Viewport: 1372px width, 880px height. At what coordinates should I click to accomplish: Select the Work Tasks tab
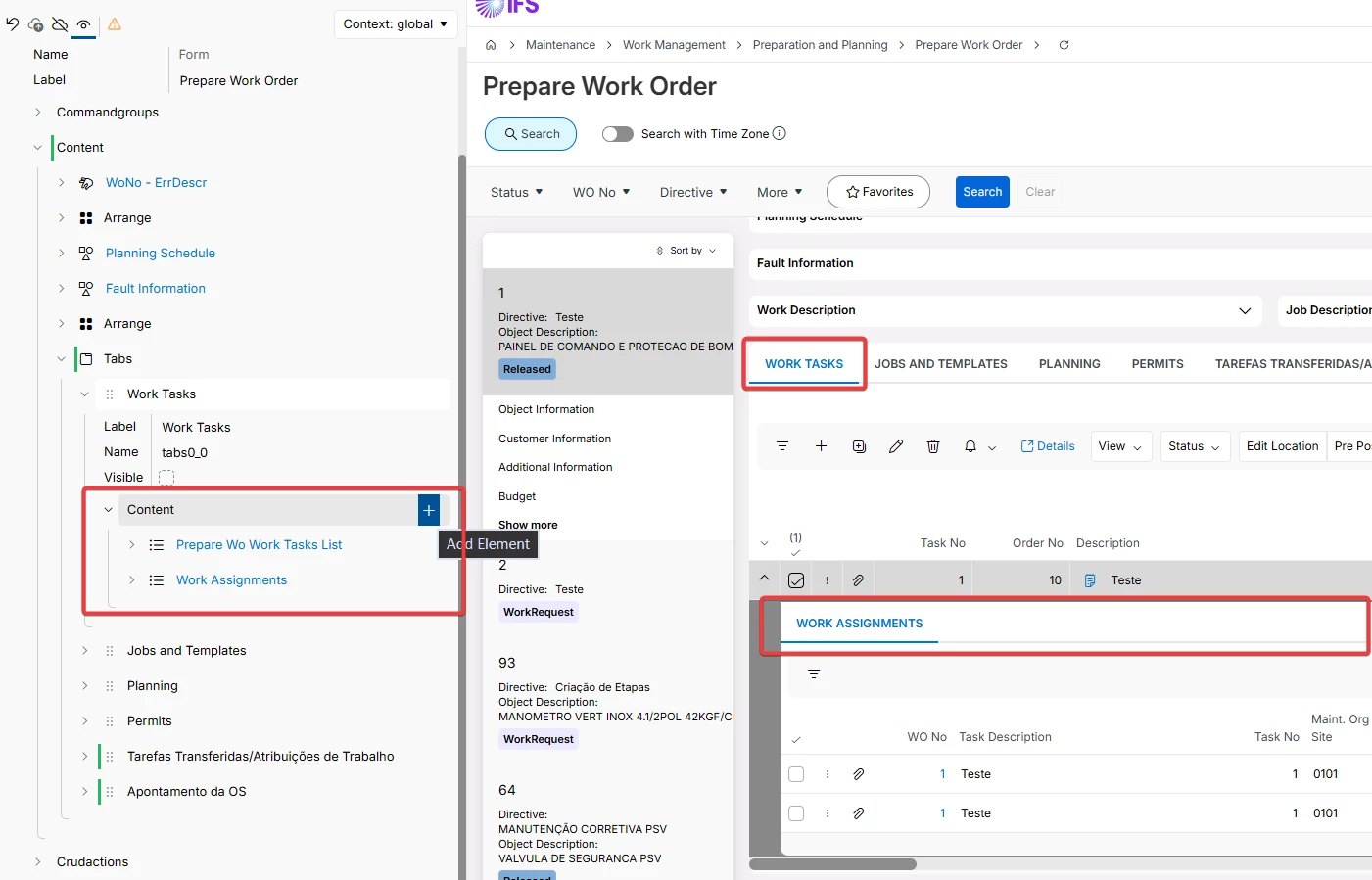point(804,364)
